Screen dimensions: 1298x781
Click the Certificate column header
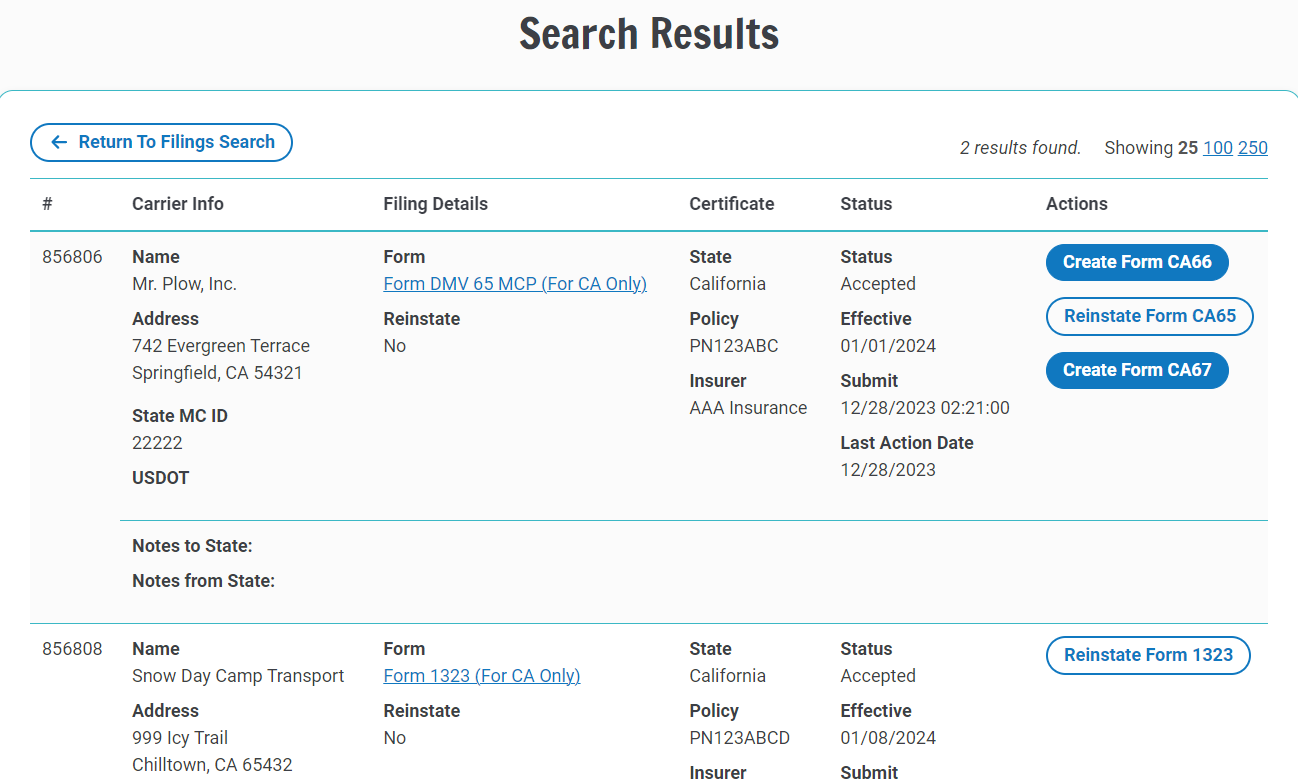[731, 203]
